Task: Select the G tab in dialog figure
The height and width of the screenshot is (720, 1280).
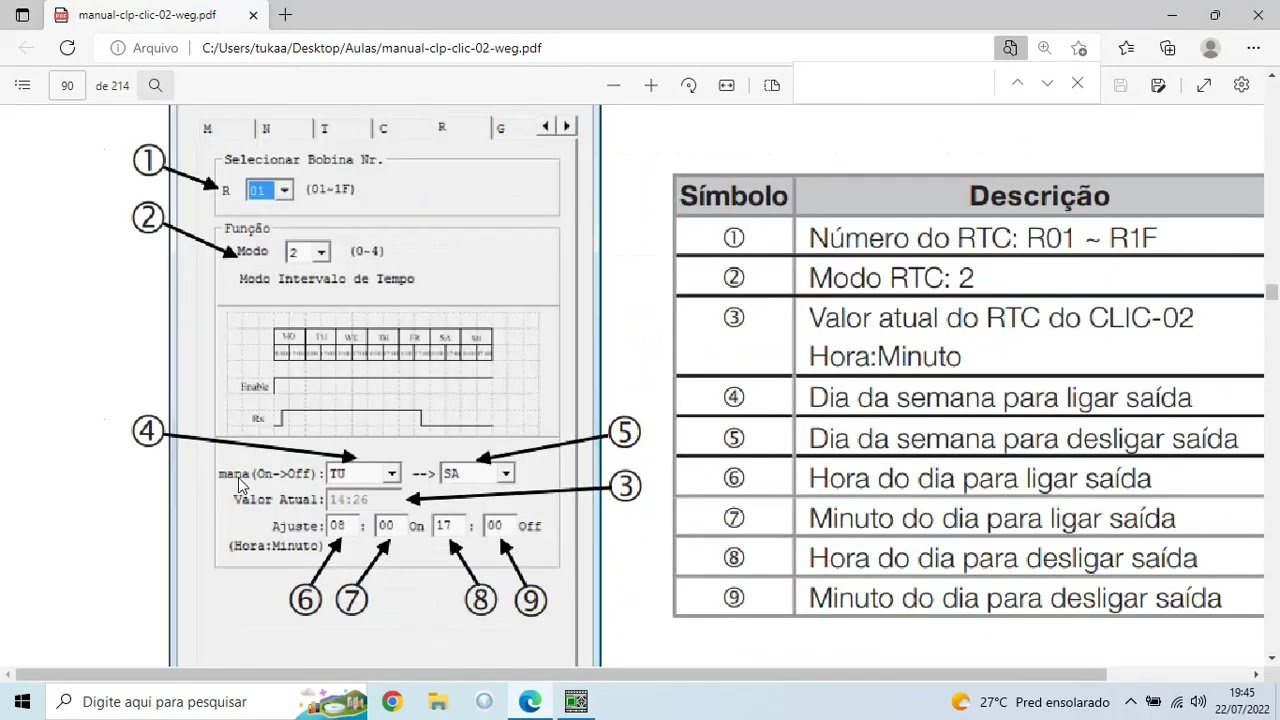Action: 501,129
